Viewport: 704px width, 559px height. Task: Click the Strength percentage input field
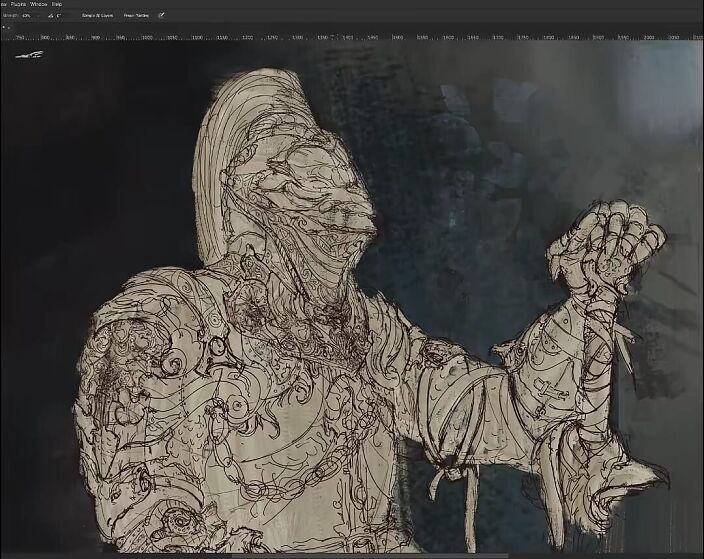(24, 16)
